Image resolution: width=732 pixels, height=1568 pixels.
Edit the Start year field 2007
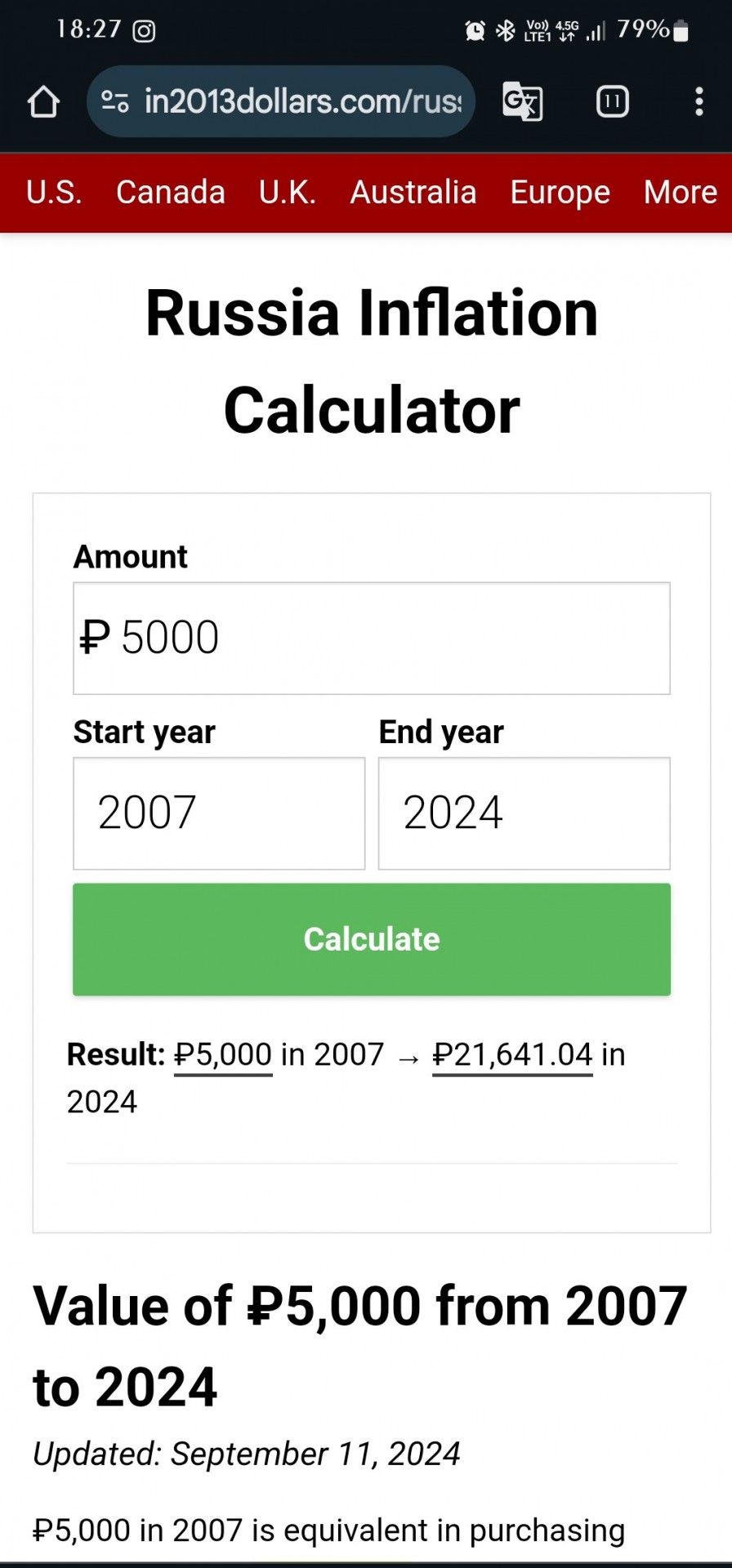[x=219, y=813]
